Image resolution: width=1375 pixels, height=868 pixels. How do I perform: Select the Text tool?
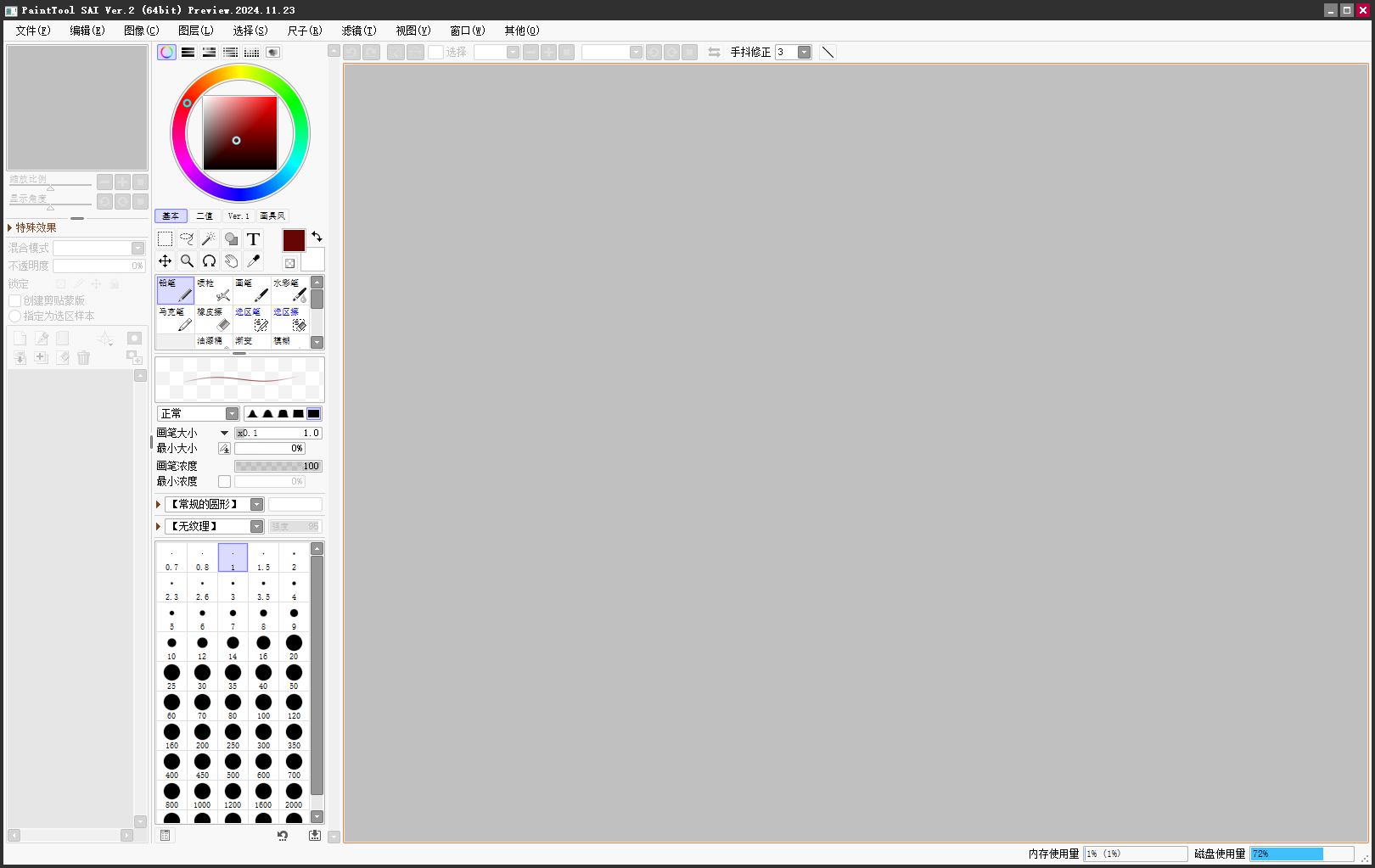click(x=253, y=239)
